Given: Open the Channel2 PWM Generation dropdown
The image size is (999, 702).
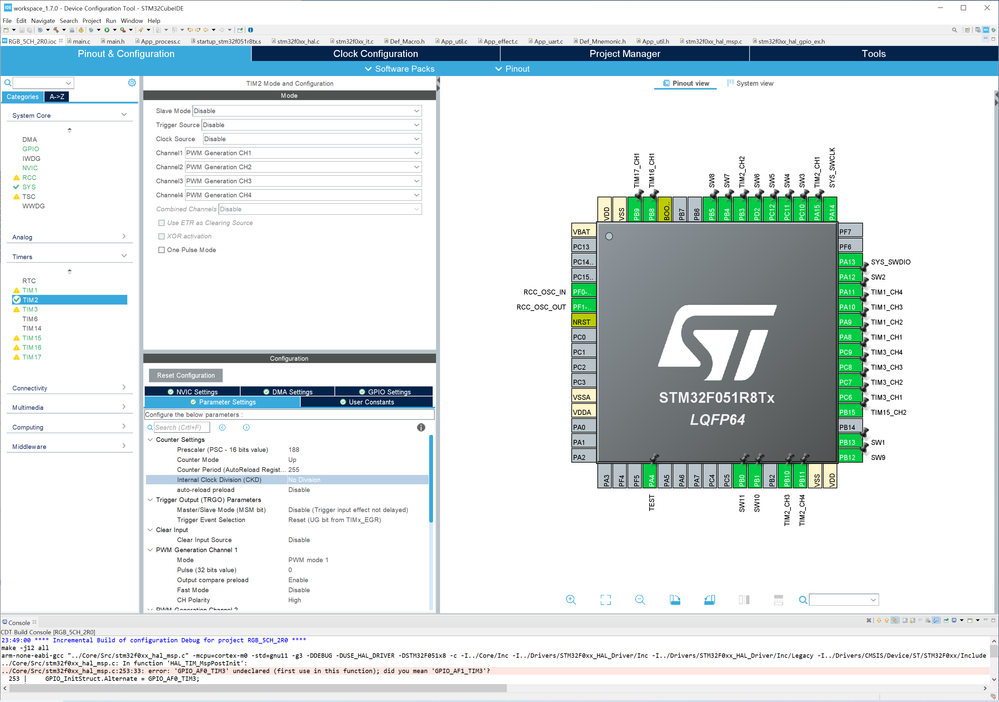Looking at the screenshot, I should (303, 167).
